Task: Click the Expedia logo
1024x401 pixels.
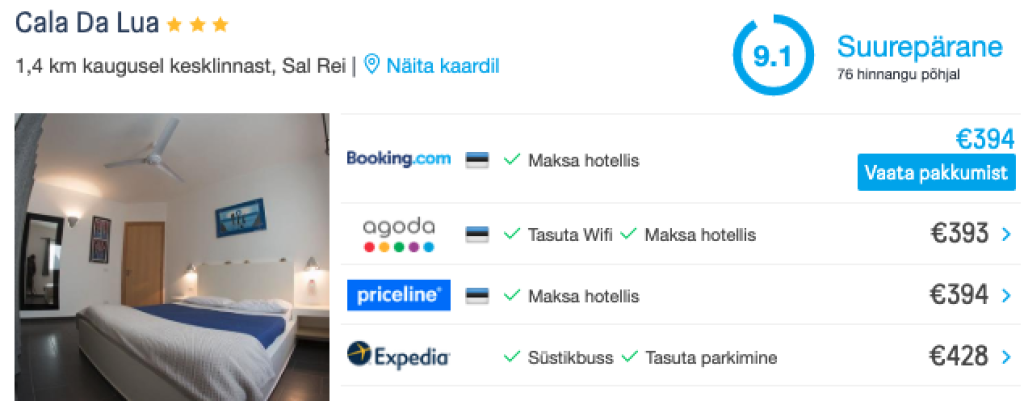Action: coord(398,356)
